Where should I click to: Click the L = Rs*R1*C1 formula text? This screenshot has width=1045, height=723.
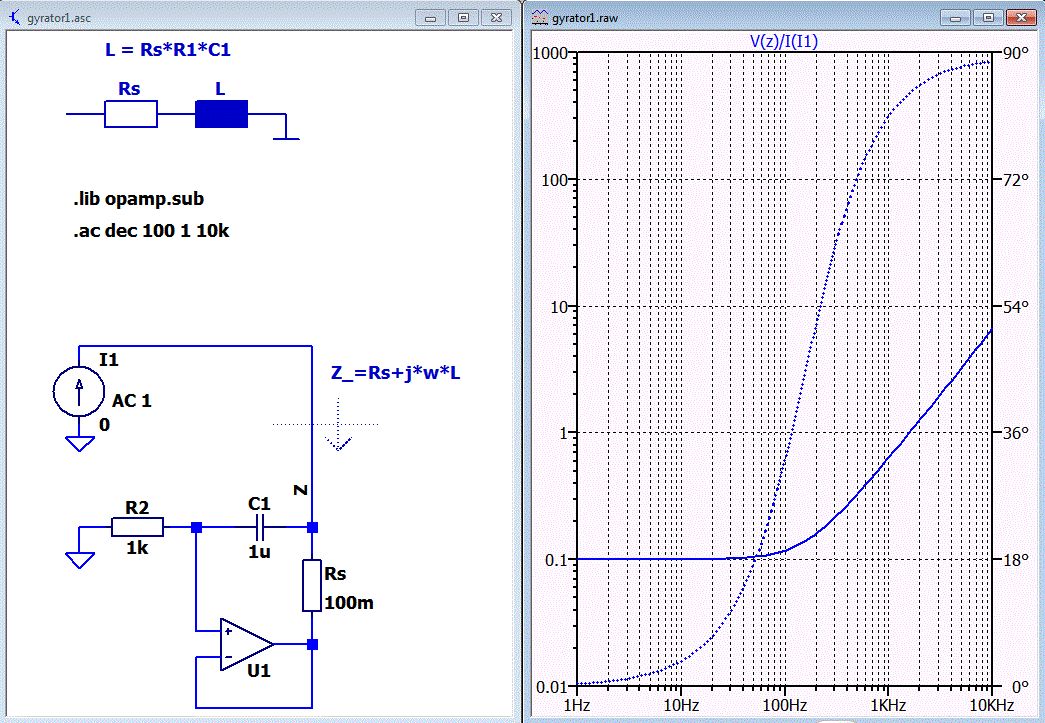160,48
